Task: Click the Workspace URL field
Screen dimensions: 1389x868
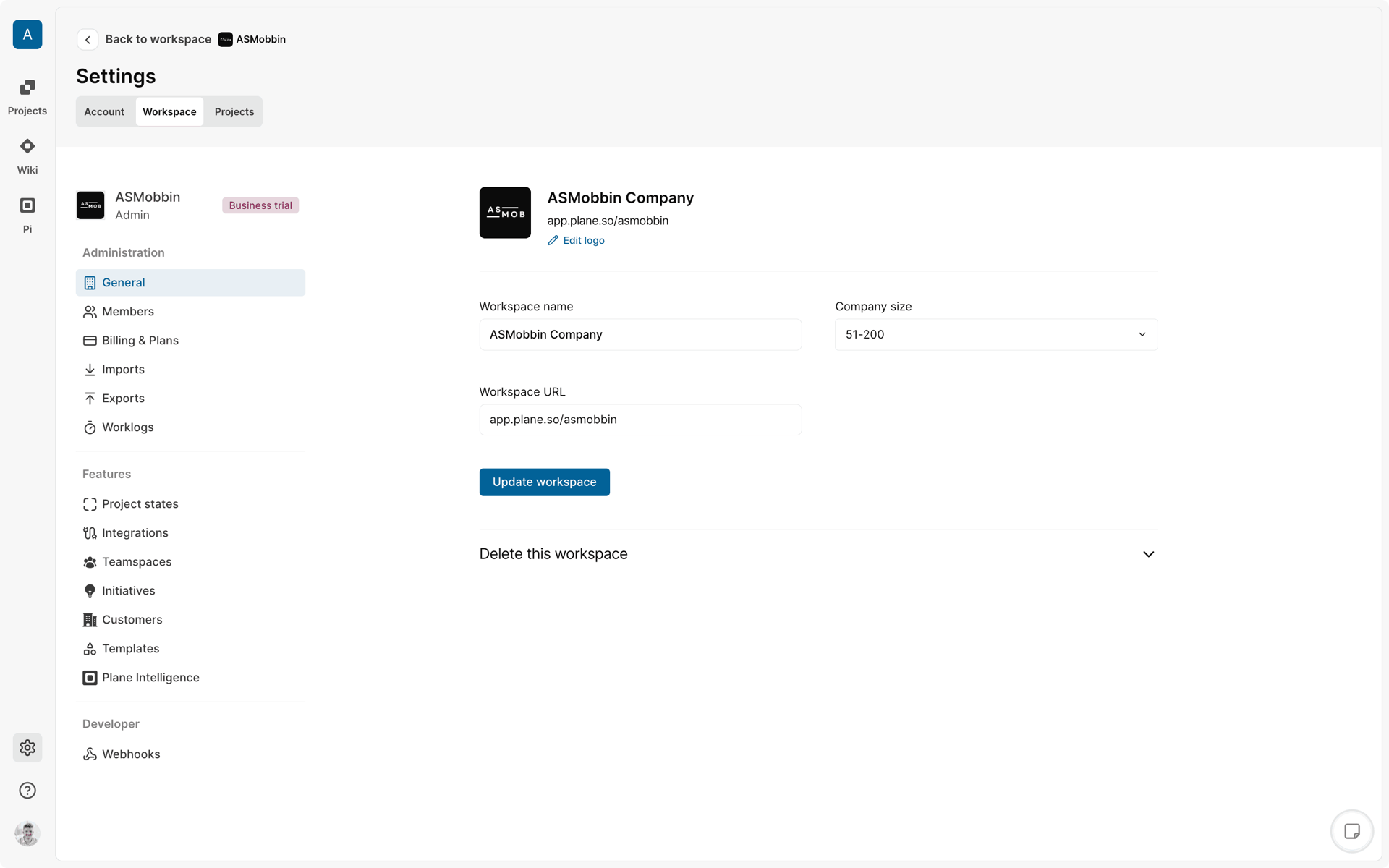Action: [640, 420]
